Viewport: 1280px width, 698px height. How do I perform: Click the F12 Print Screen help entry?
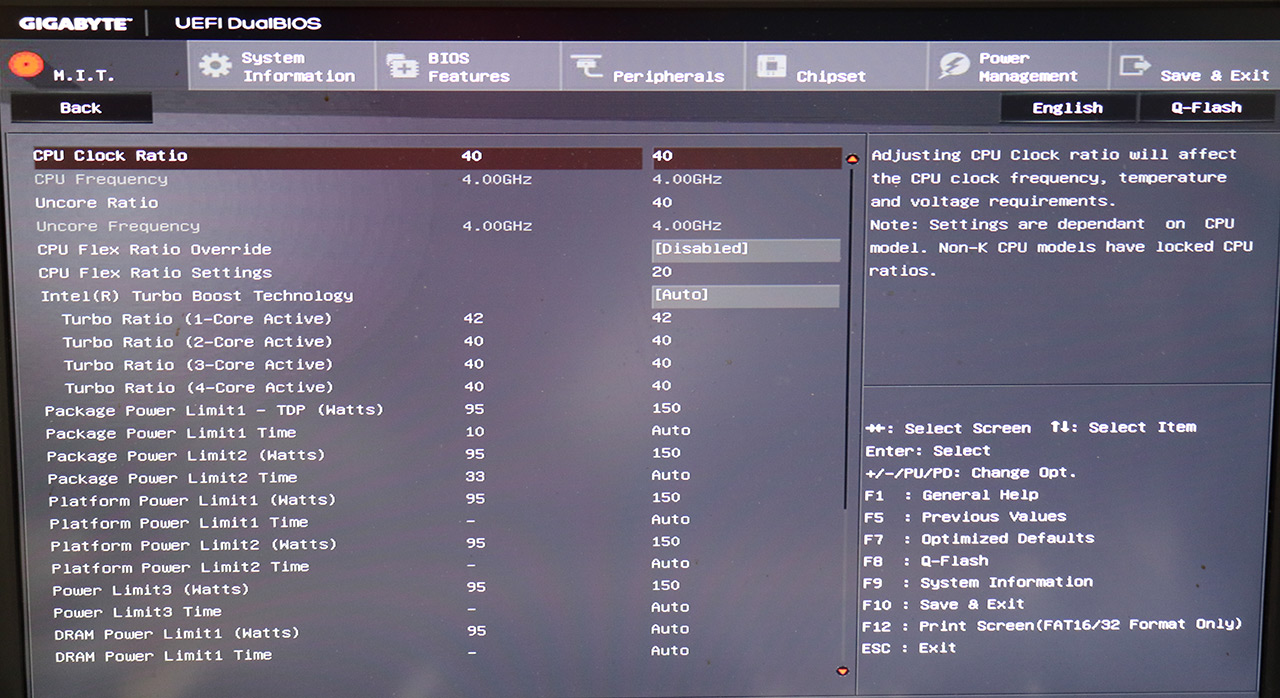1052,625
